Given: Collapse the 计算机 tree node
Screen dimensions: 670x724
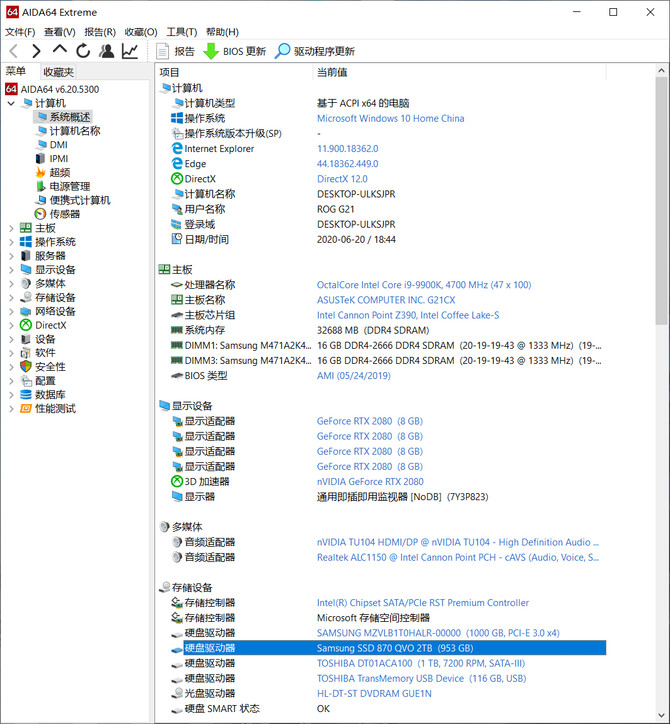Looking at the screenshot, I should pyautogui.click(x=11, y=103).
